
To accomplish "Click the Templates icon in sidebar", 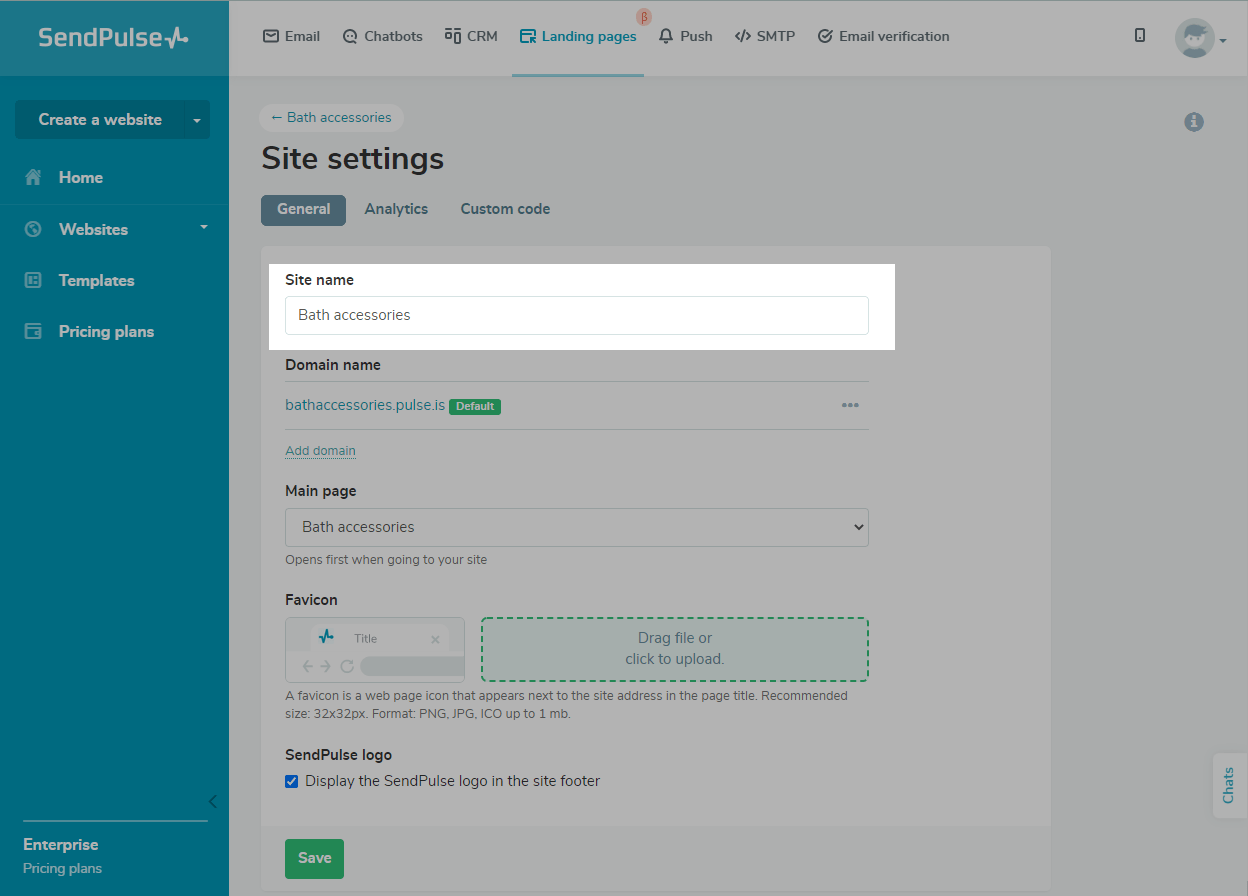I will (x=33, y=280).
